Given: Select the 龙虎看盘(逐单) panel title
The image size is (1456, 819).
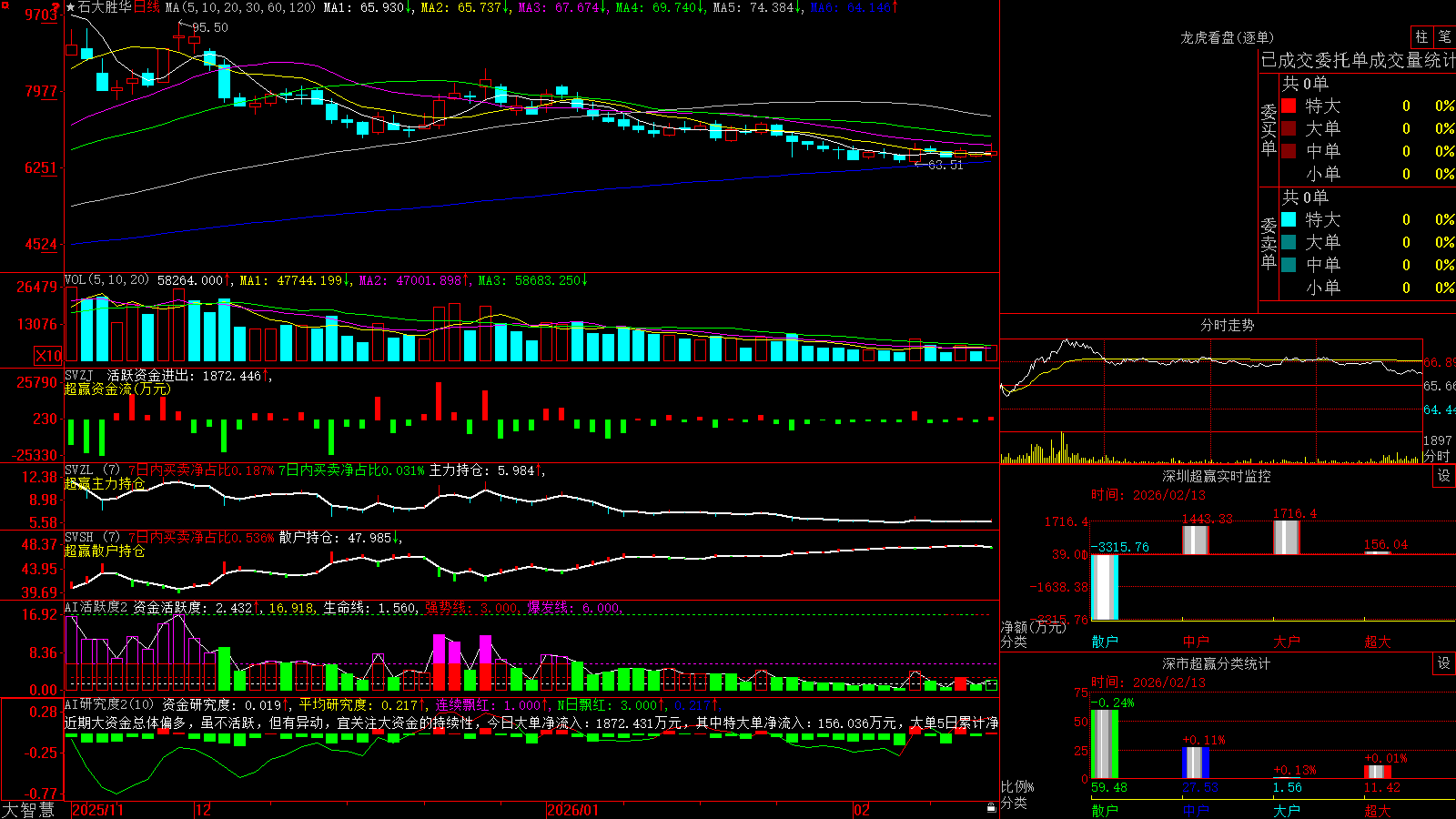Looking at the screenshot, I should click(1227, 37).
